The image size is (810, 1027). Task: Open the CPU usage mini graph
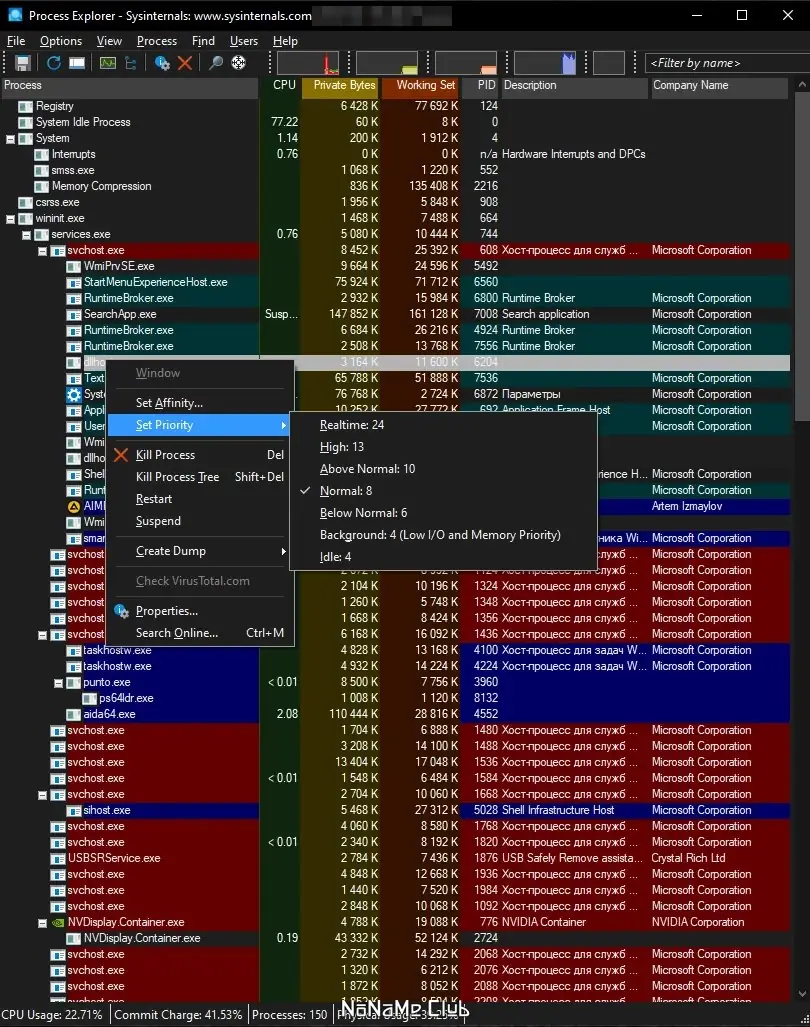(x=308, y=63)
